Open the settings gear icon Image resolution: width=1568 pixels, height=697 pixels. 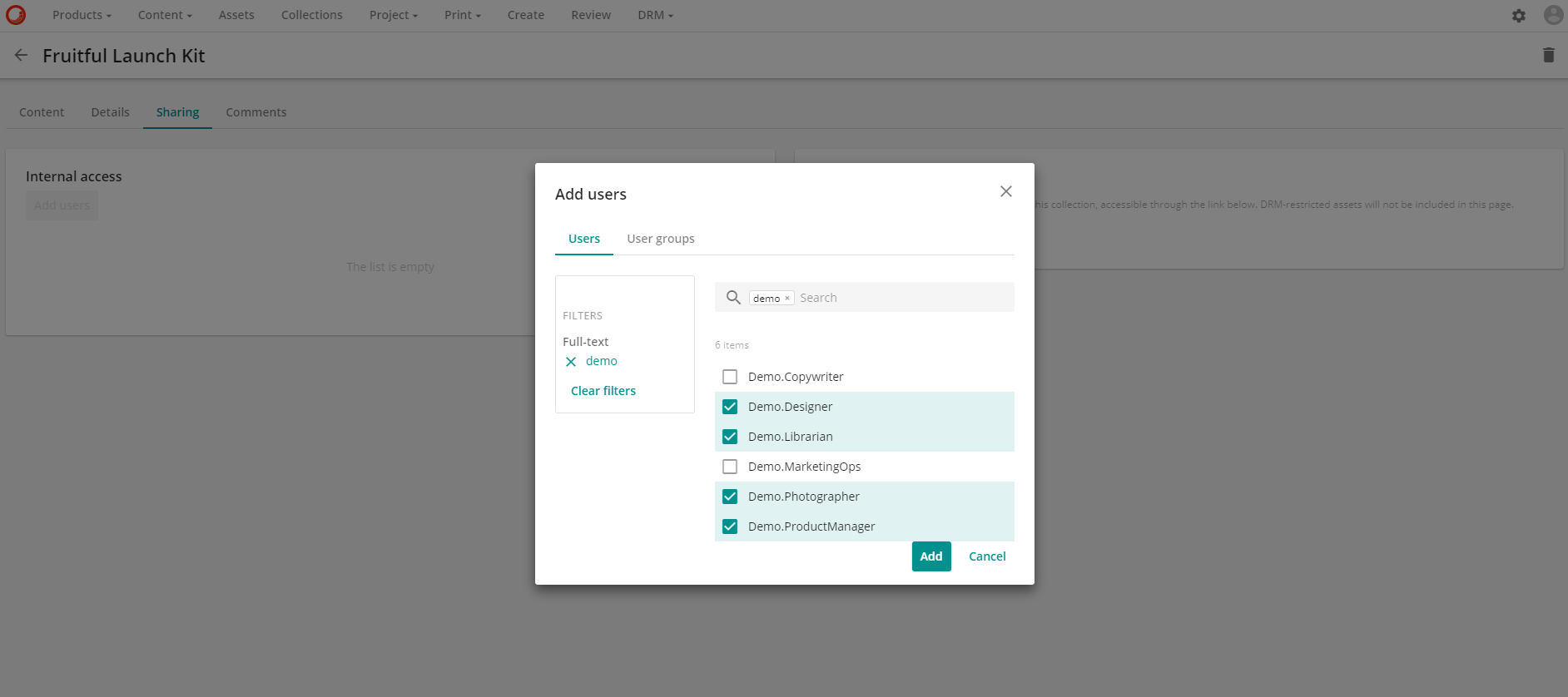pos(1518,16)
